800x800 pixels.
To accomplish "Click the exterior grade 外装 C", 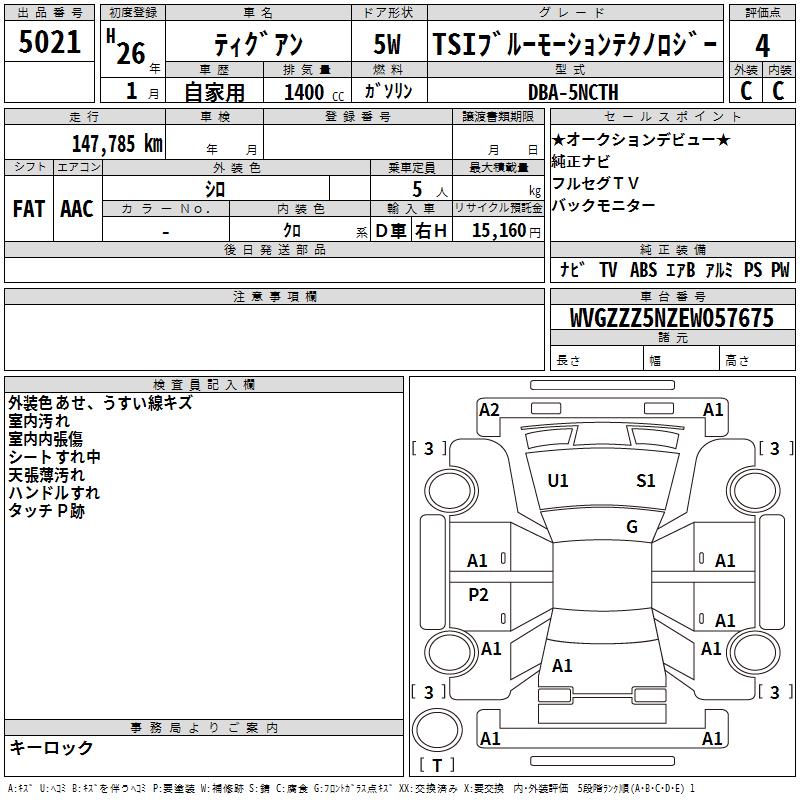I will tap(746, 91).
